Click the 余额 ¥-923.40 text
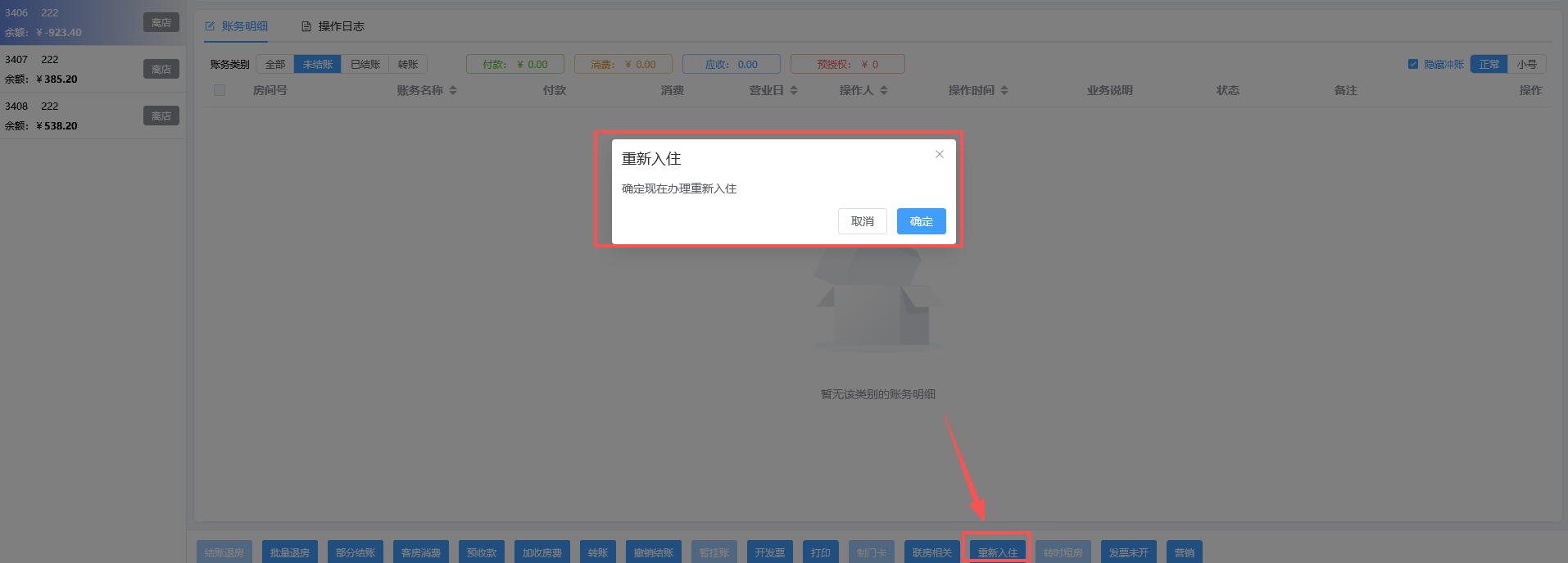1568x563 pixels. [43, 33]
